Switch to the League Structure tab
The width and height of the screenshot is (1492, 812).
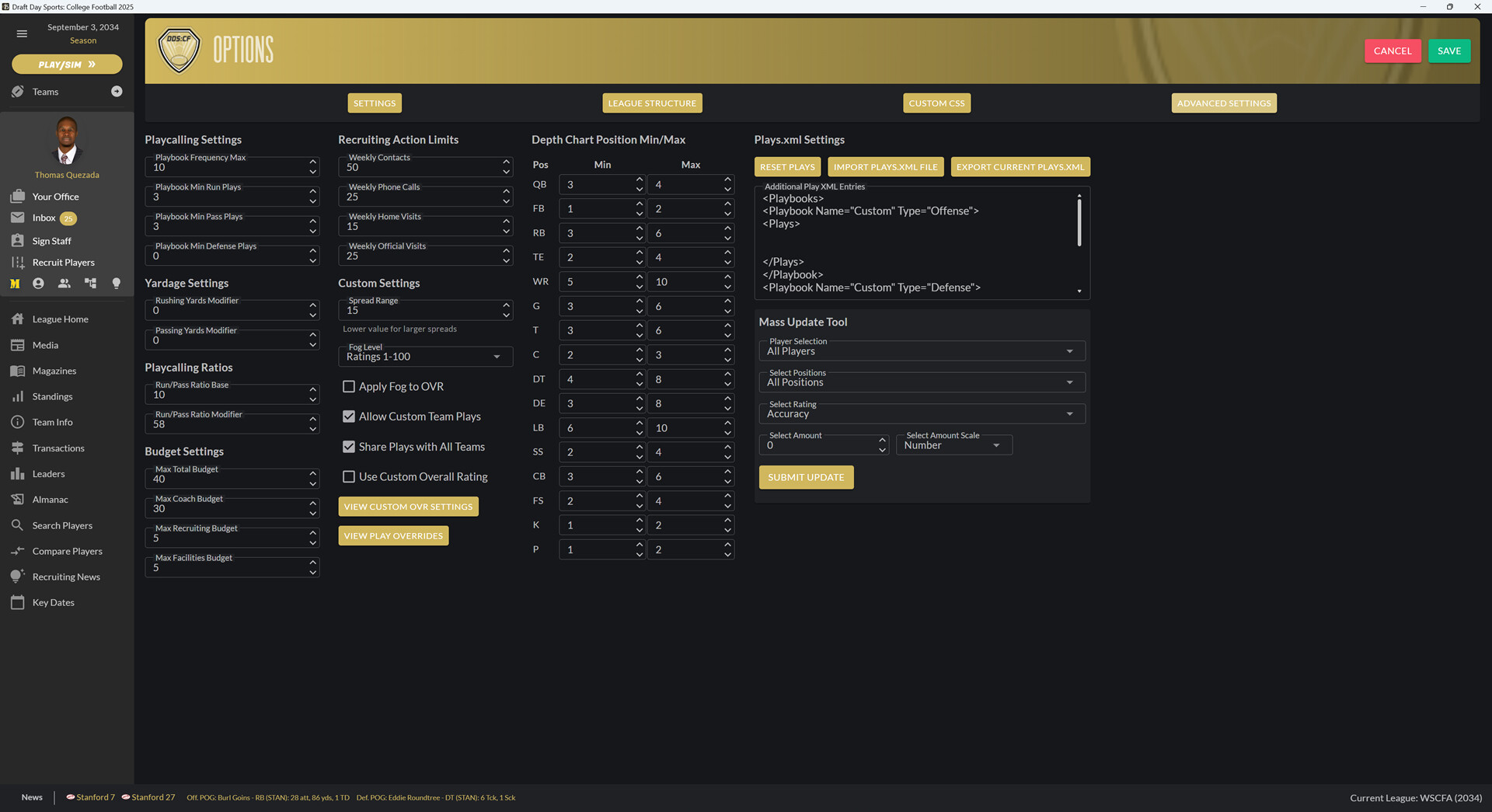pos(652,103)
